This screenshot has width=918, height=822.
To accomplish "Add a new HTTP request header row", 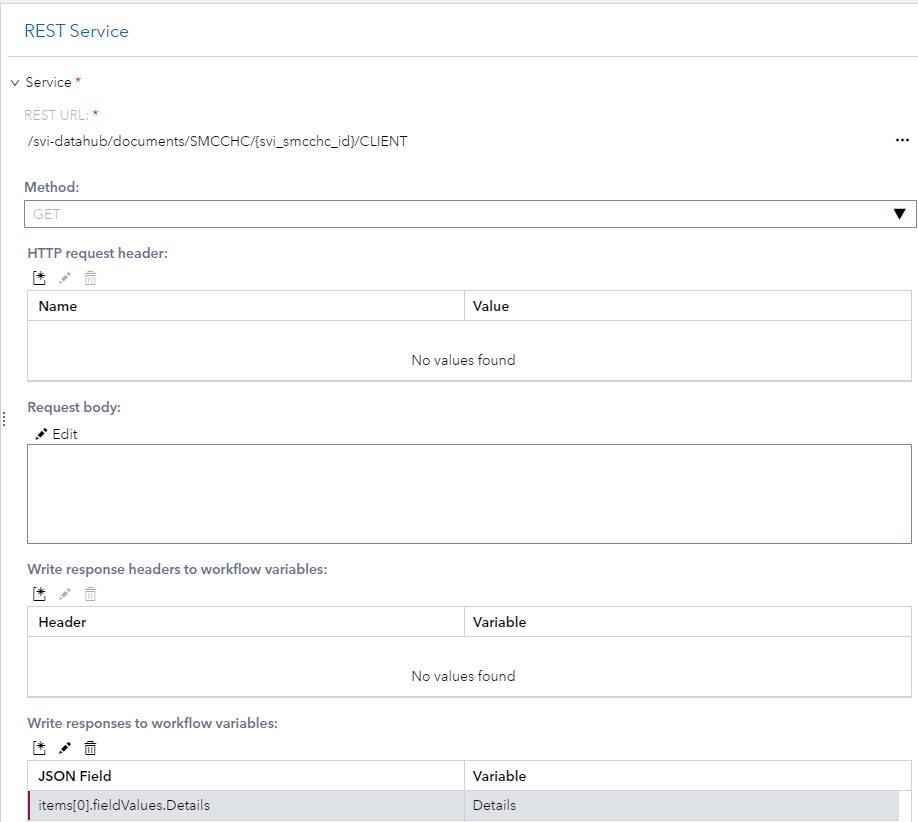I will (x=40, y=278).
